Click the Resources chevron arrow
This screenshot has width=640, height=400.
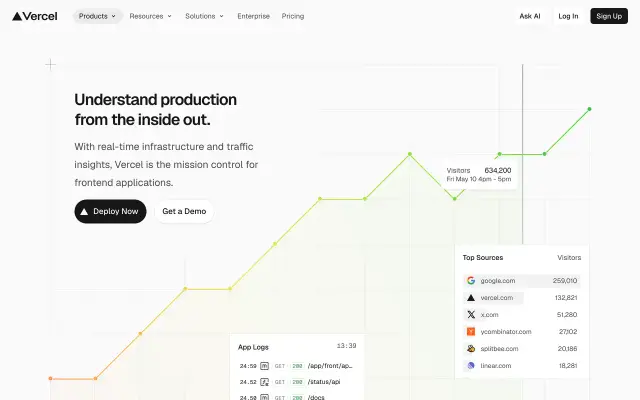pyautogui.click(x=169, y=16)
